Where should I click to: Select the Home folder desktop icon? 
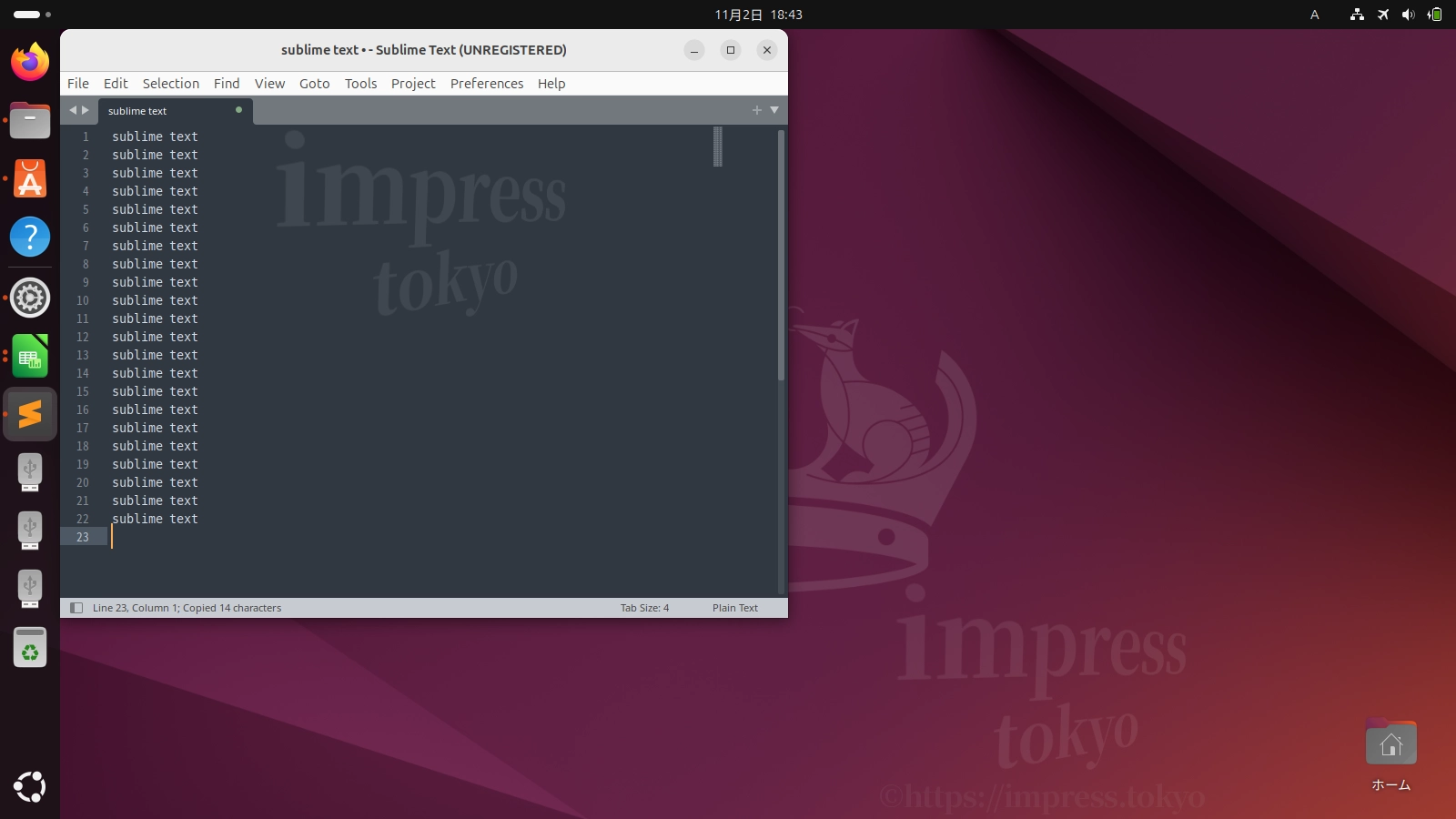click(x=1390, y=755)
